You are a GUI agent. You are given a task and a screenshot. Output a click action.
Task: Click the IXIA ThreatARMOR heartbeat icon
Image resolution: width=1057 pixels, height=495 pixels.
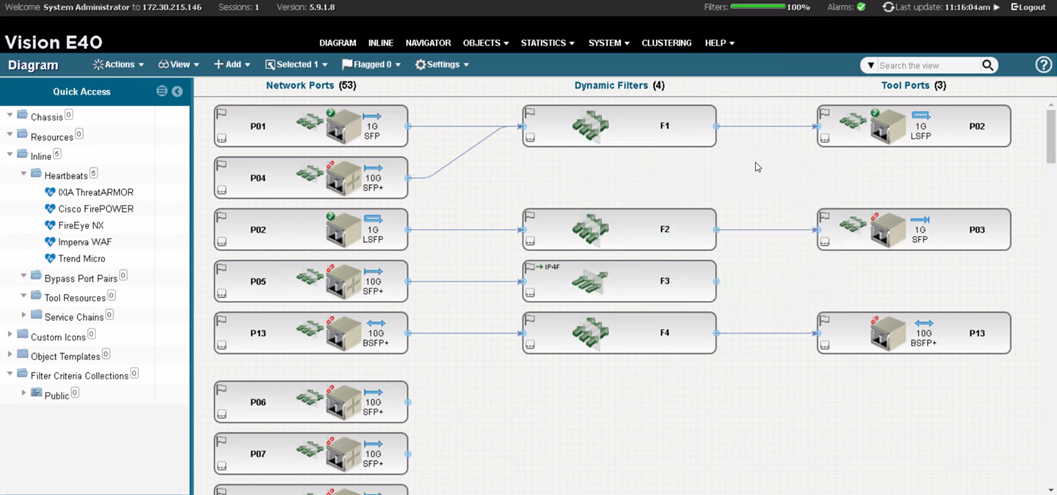point(50,192)
